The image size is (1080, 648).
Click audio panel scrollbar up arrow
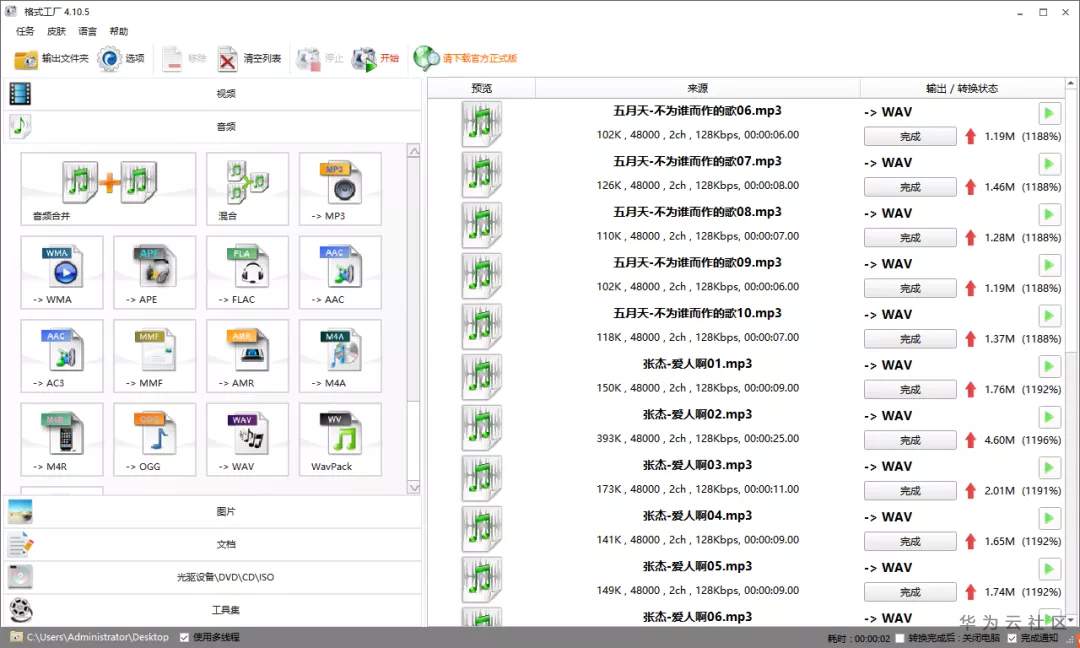click(414, 151)
